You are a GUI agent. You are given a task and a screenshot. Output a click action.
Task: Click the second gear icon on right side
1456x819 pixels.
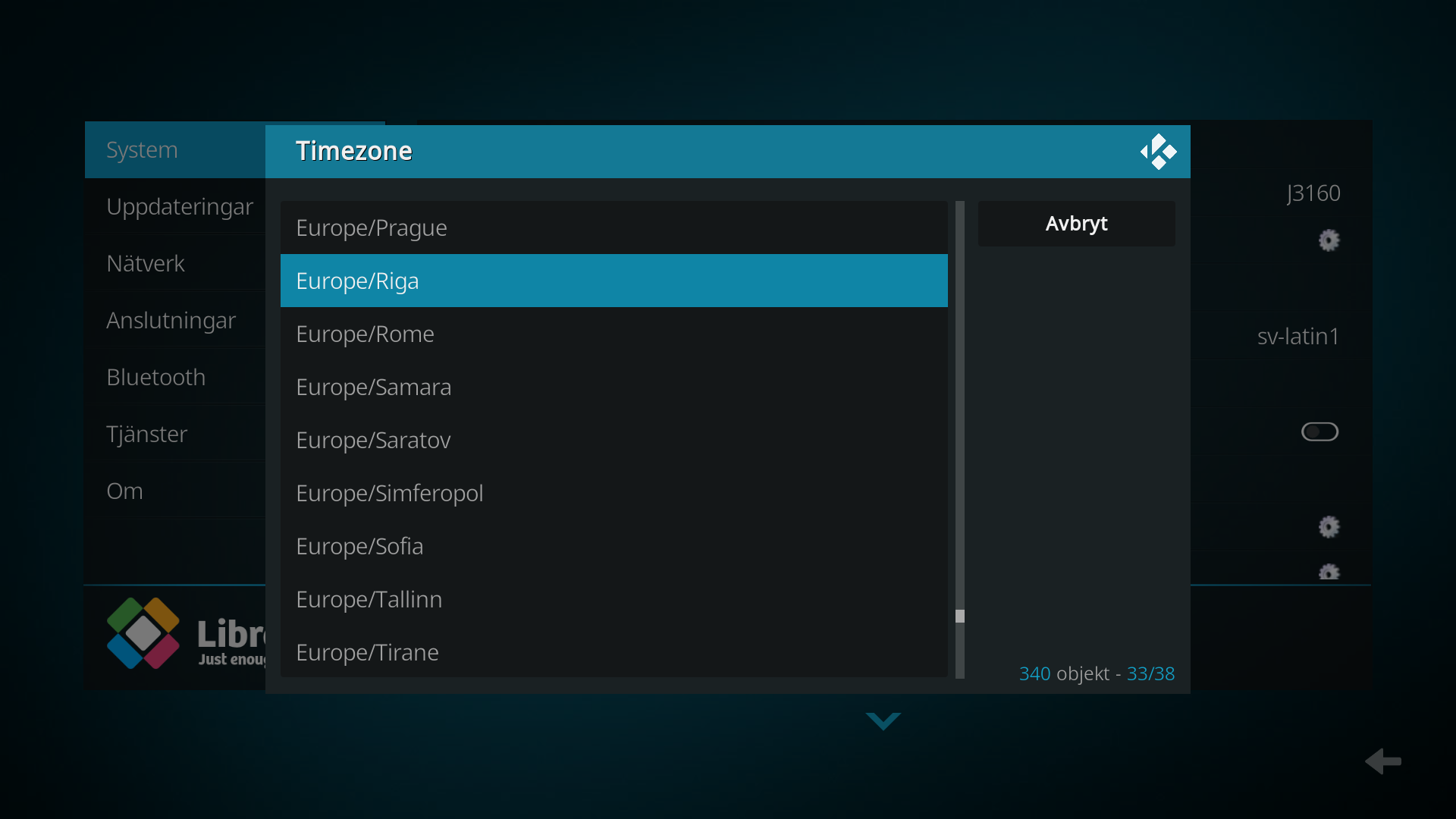tap(1329, 526)
